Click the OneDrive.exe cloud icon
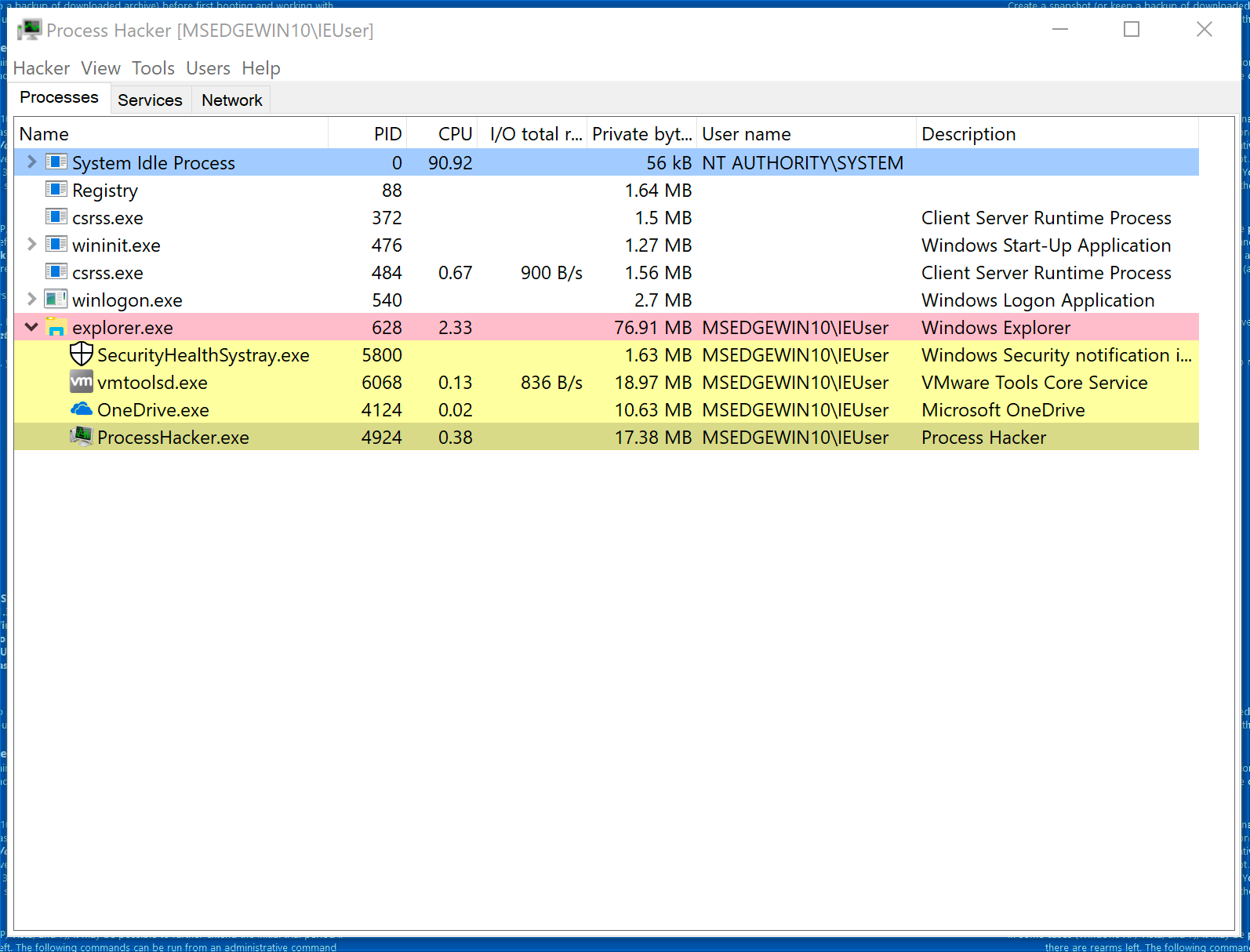The width and height of the screenshot is (1250, 952). (x=82, y=409)
